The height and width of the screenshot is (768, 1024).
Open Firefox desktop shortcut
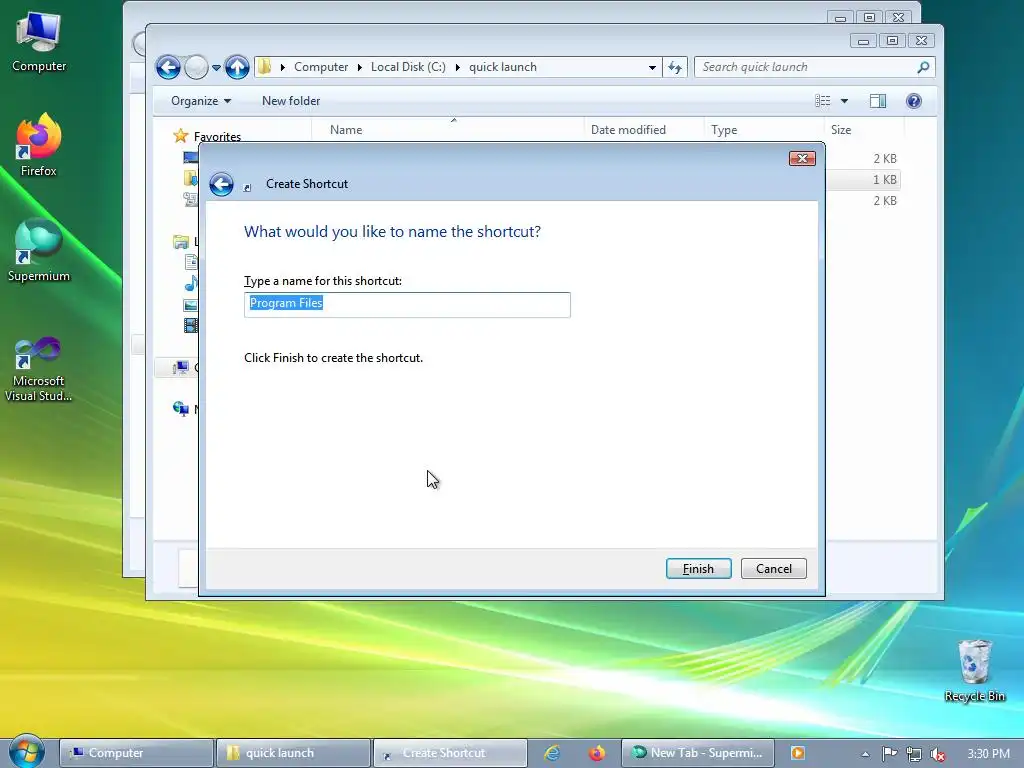39,146
